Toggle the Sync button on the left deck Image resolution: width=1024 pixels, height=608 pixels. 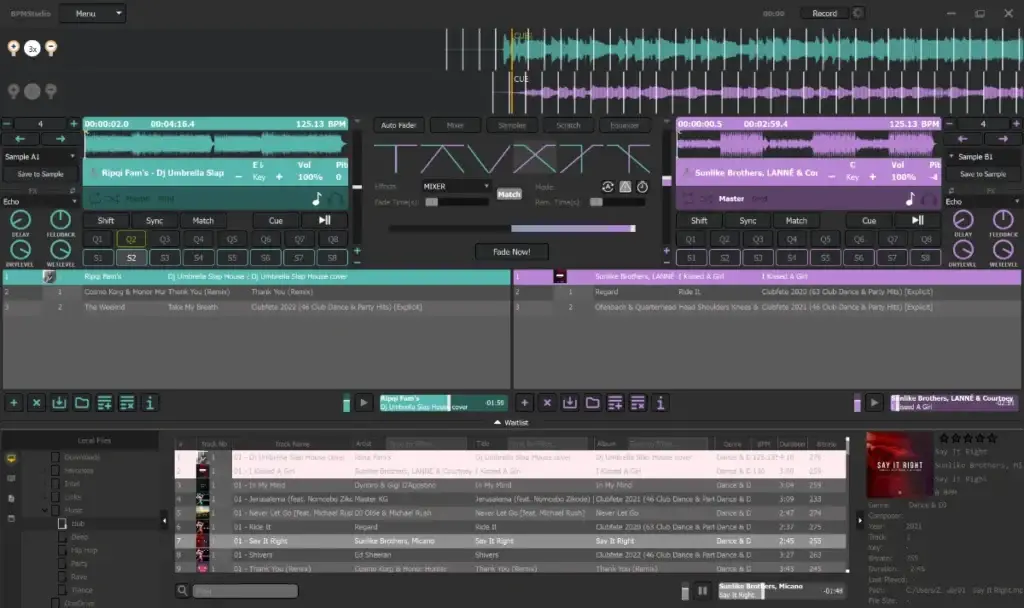[155, 221]
